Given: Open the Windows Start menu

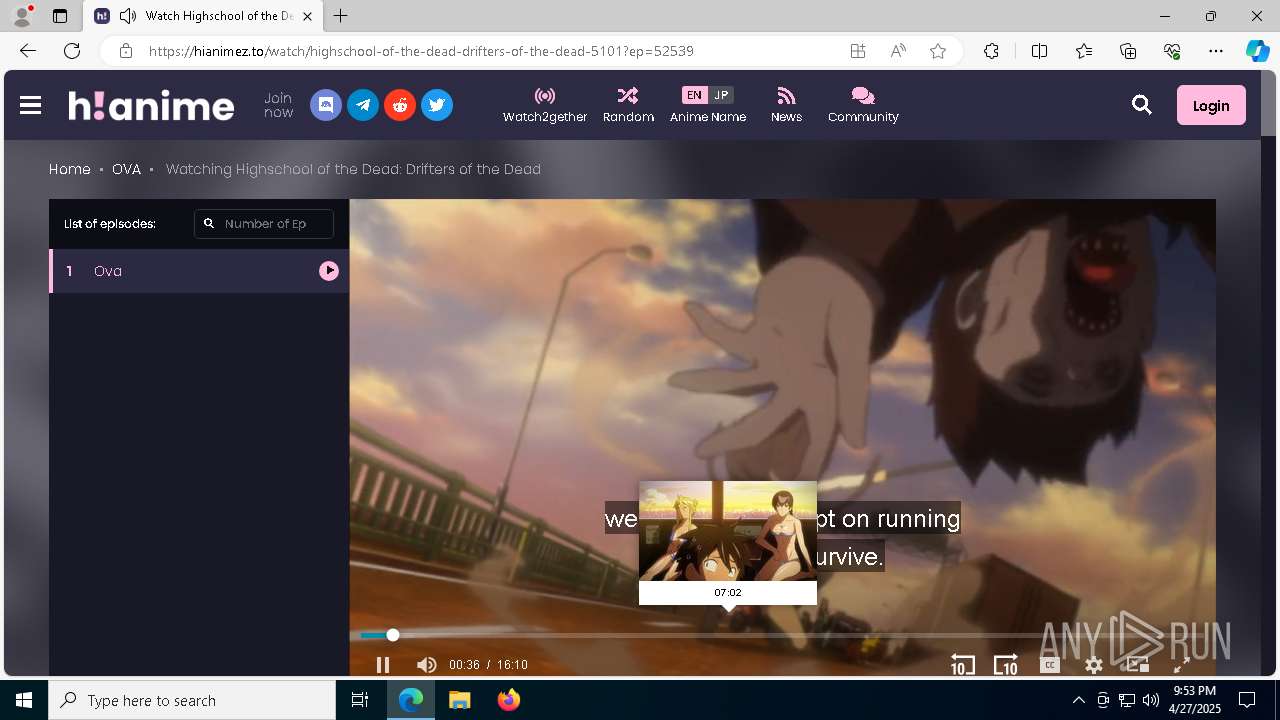Looking at the screenshot, I should [x=24, y=700].
